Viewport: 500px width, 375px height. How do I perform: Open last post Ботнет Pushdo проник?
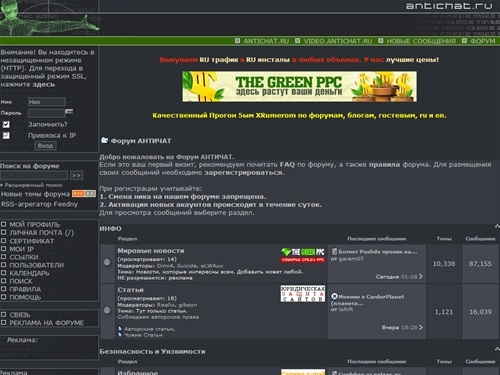coord(378,252)
